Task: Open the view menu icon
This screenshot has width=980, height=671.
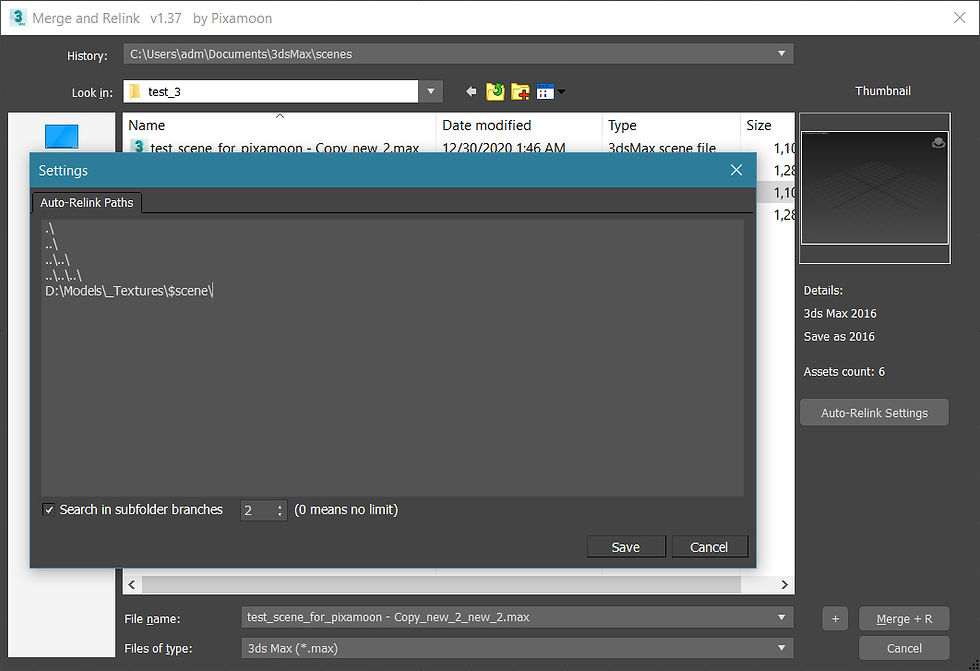Action: [x=551, y=92]
